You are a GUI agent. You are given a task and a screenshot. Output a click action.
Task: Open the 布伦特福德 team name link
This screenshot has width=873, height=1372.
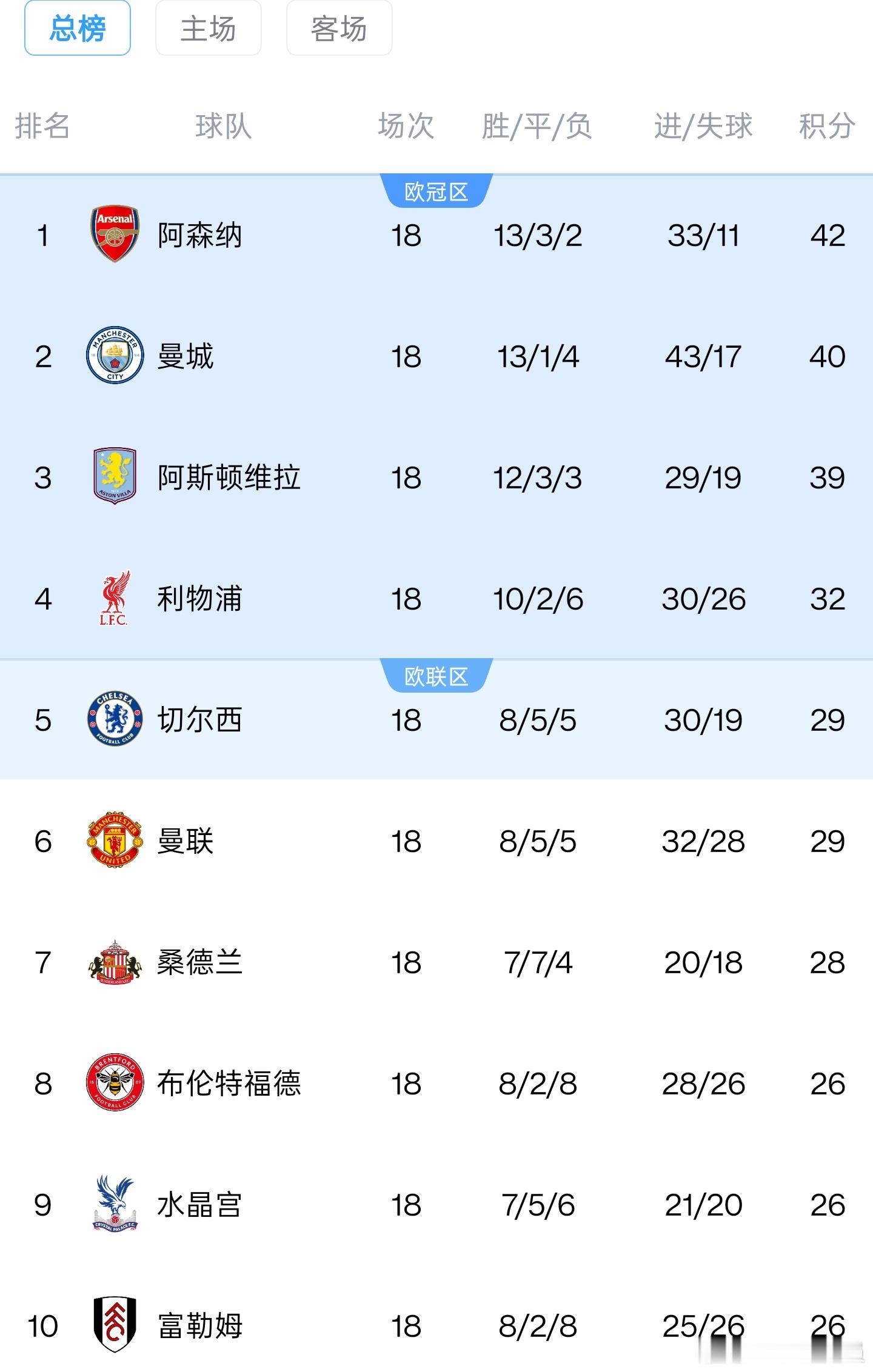click(x=229, y=1084)
